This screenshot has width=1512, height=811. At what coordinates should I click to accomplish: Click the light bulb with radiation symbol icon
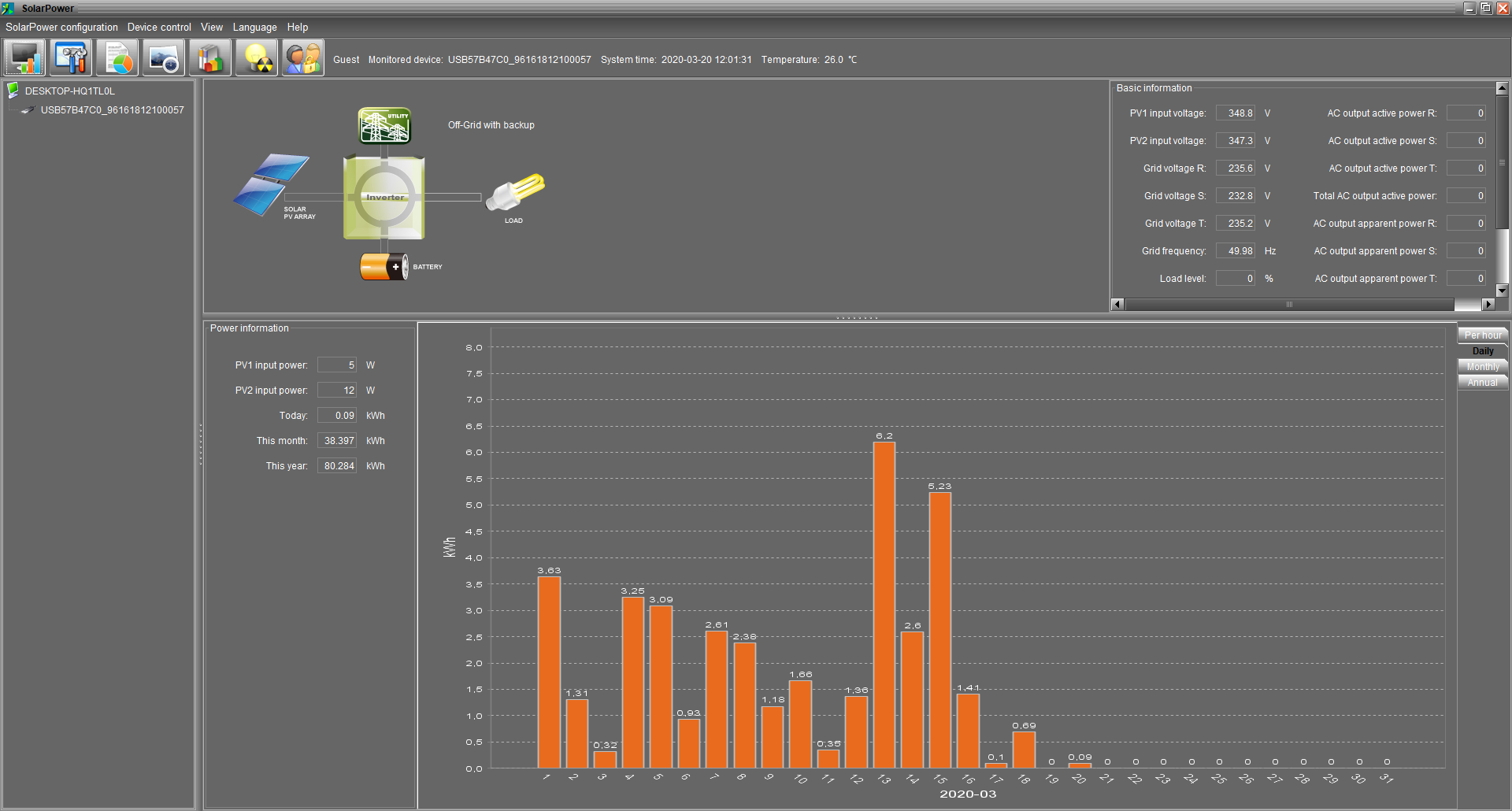[257, 58]
